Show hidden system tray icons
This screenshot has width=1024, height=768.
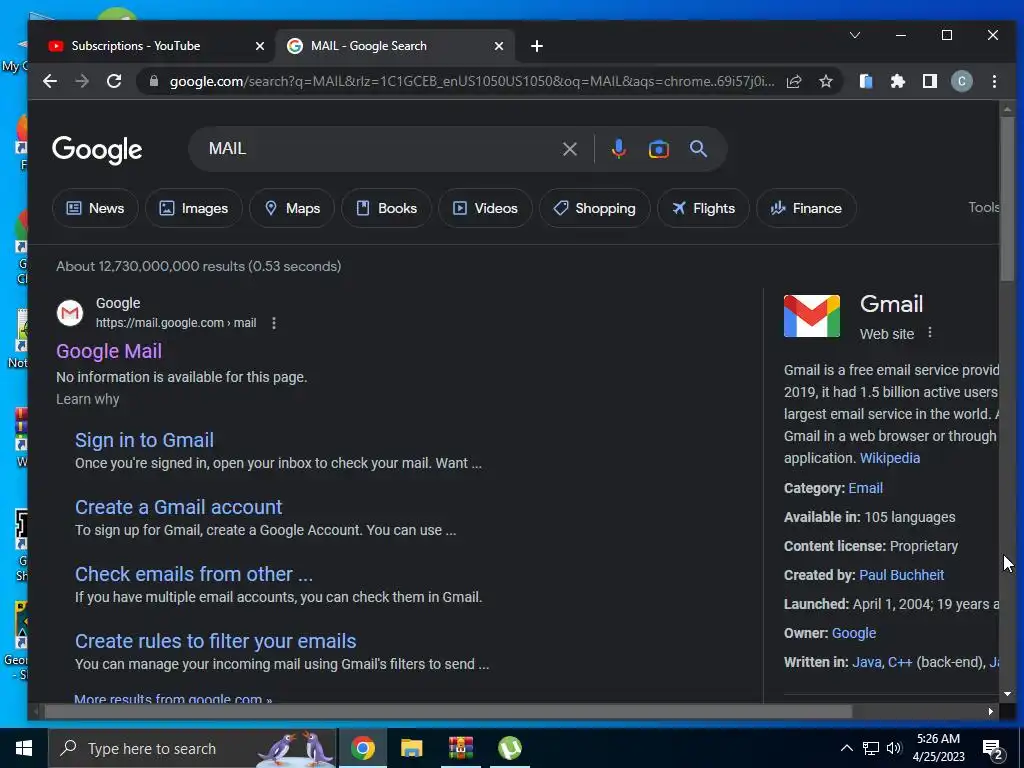[846, 748]
